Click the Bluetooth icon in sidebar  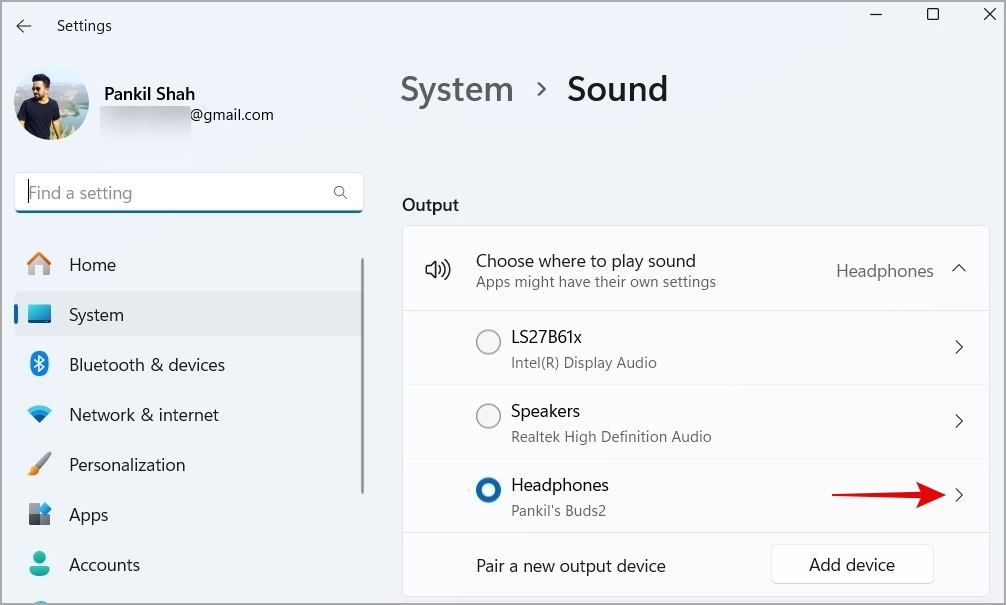(x=39, y=365)
